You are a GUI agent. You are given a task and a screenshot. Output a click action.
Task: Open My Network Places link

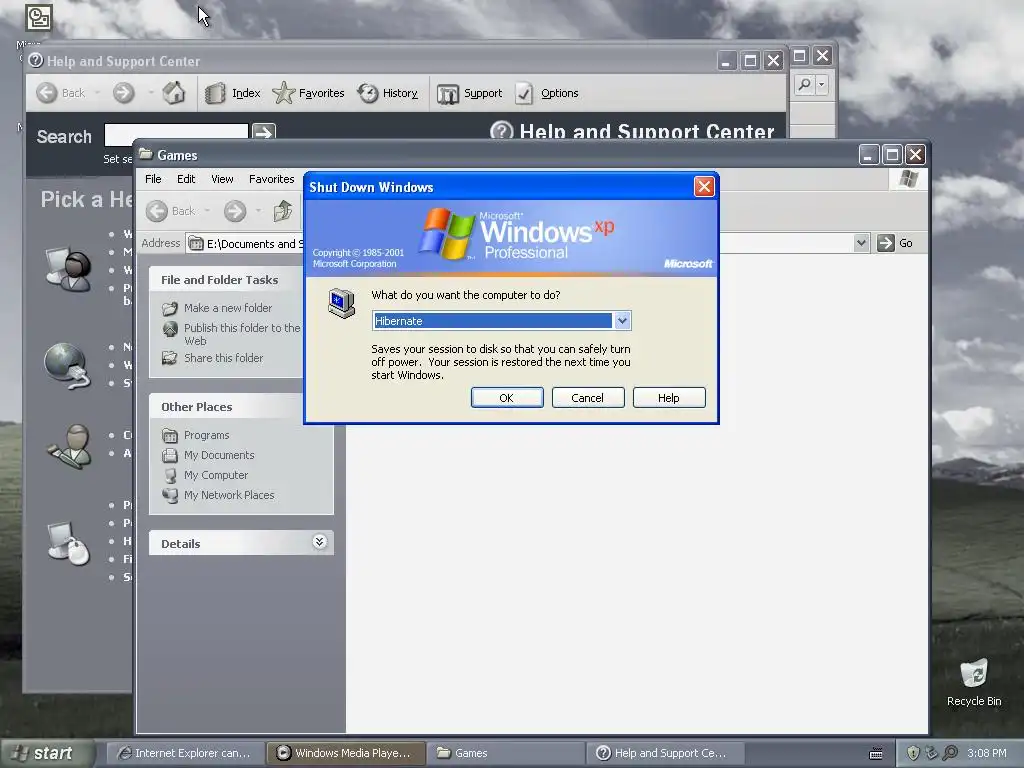(x=229, y=495)
